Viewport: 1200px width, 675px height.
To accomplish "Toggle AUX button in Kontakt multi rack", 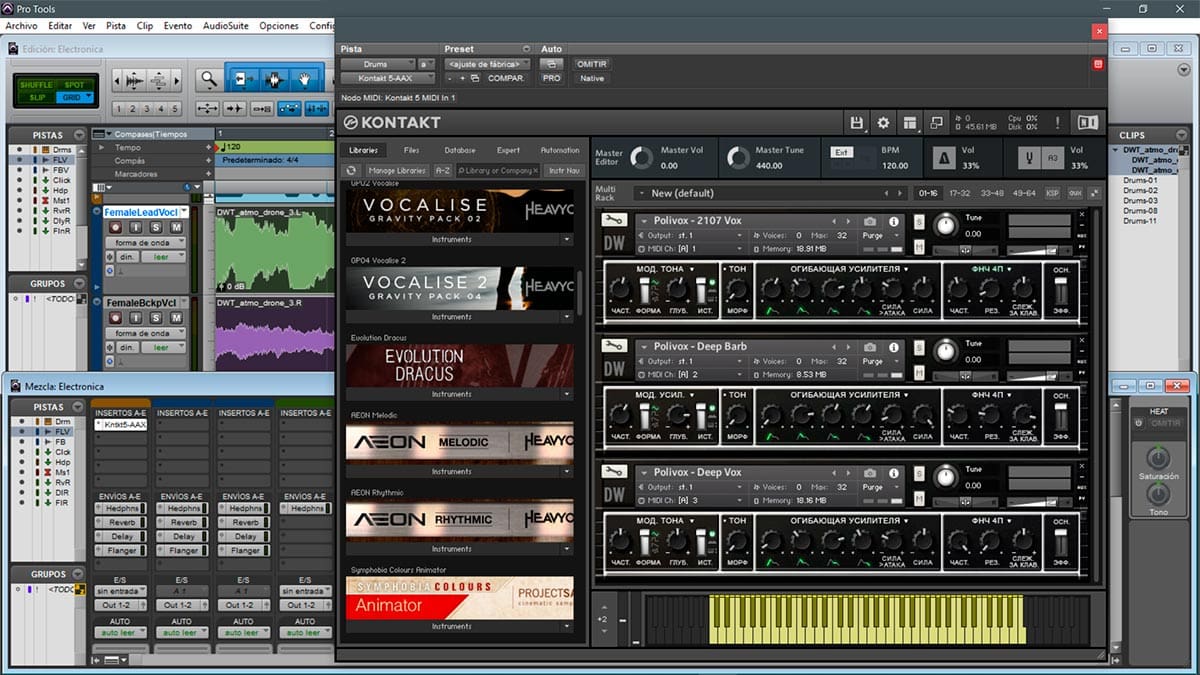I will pyautogui.click(x=1075, y=193).
